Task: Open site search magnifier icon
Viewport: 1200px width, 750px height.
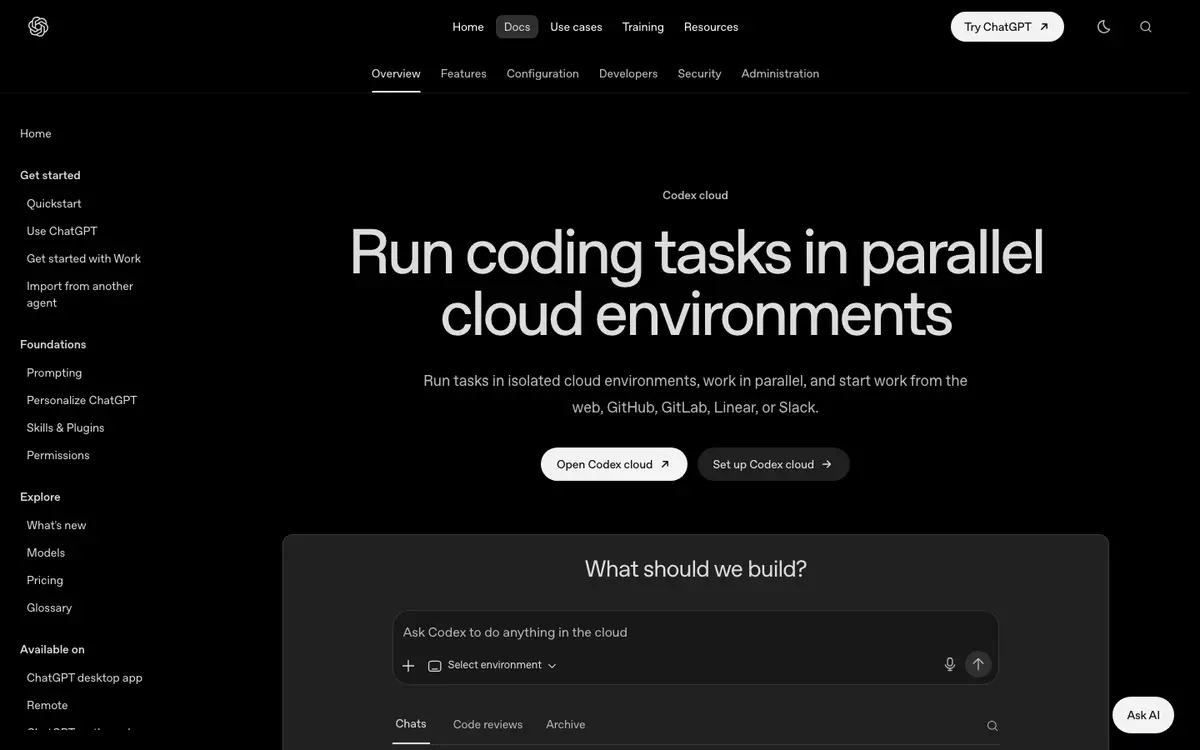Action: coord(1146,27)
